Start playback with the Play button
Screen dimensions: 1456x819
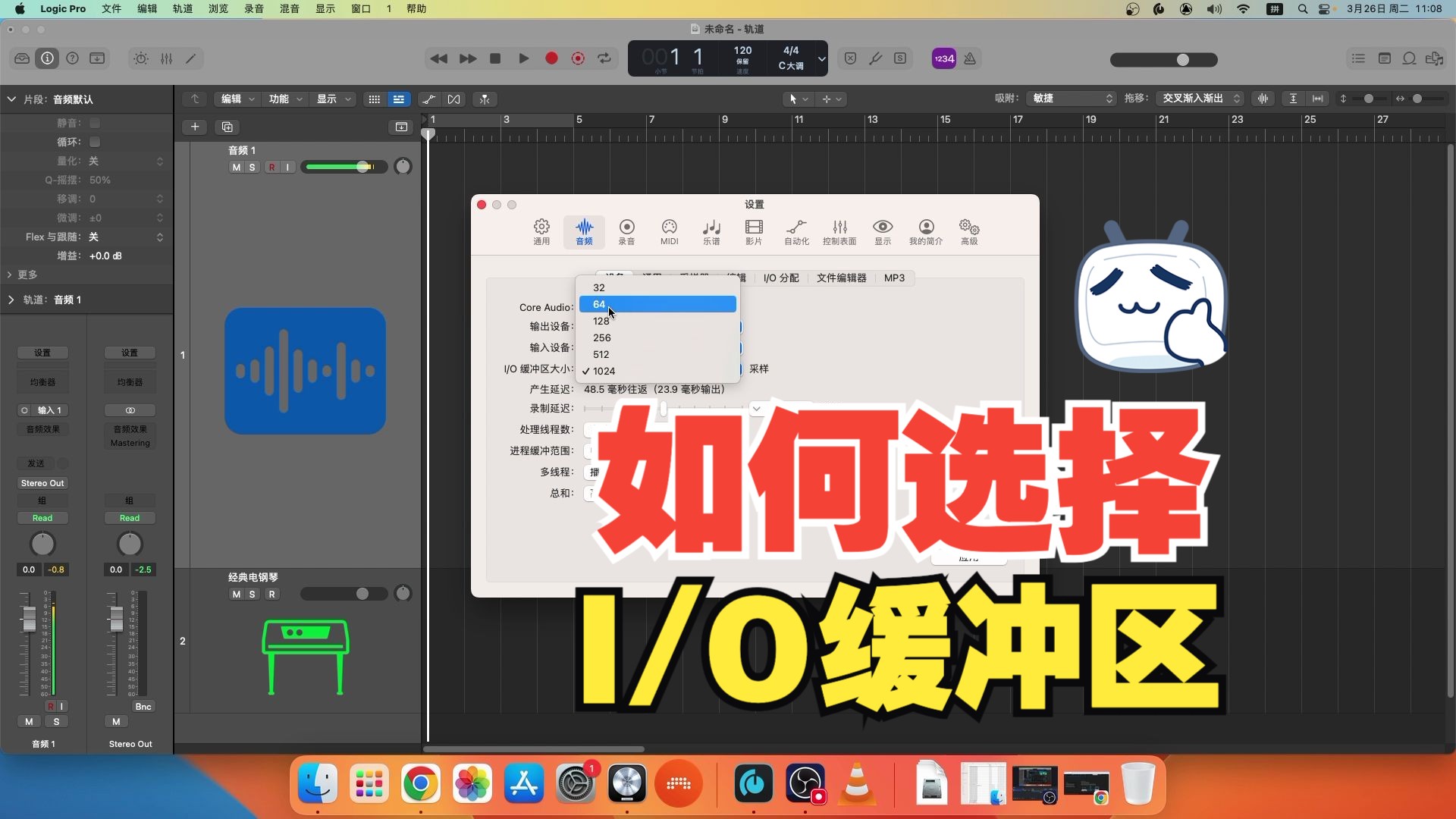pos(523,58)
